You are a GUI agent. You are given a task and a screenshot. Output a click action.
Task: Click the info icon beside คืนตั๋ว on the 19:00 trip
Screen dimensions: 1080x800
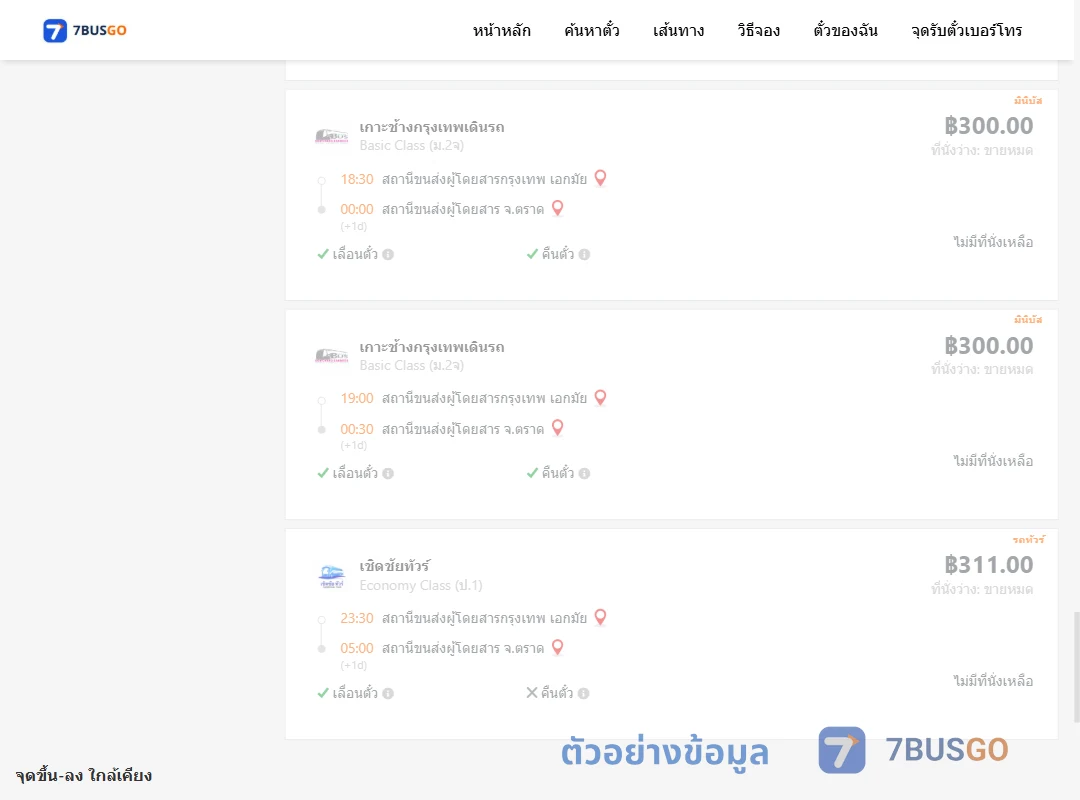pos(584,473)
